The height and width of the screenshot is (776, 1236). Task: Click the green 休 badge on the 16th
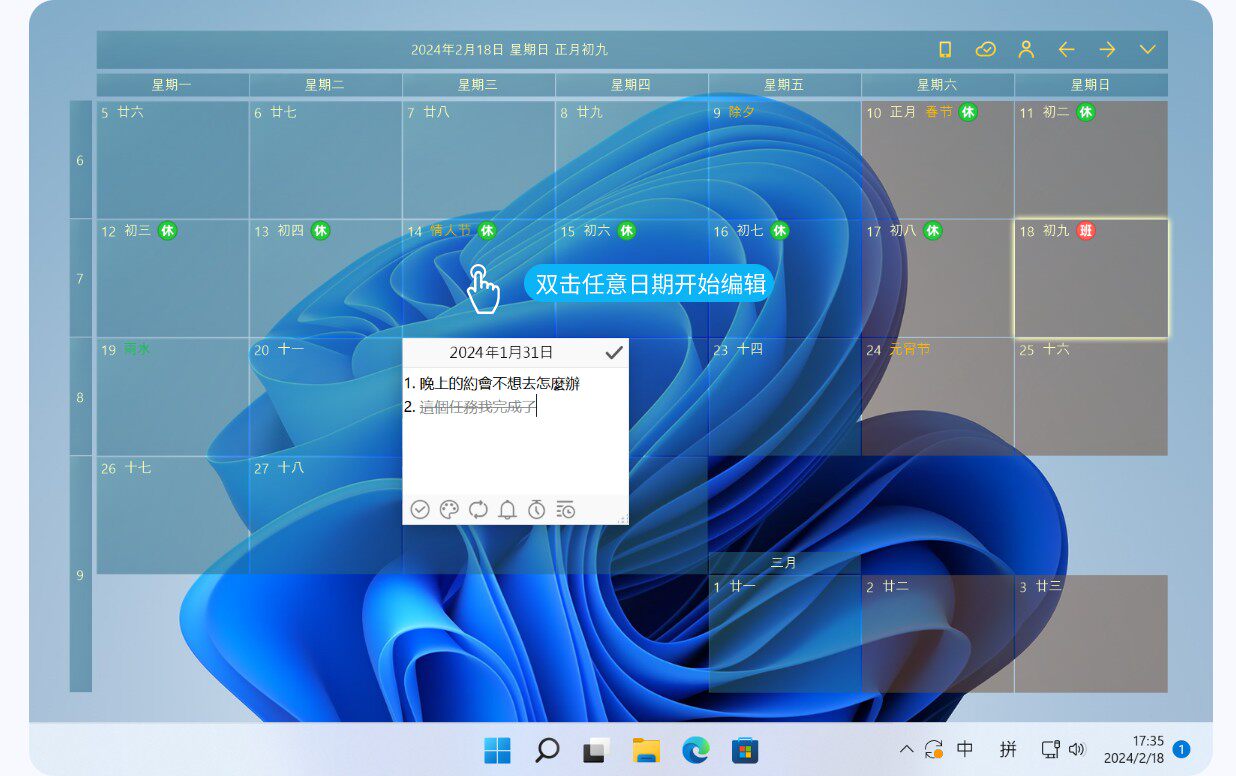[x=780, y=231]
